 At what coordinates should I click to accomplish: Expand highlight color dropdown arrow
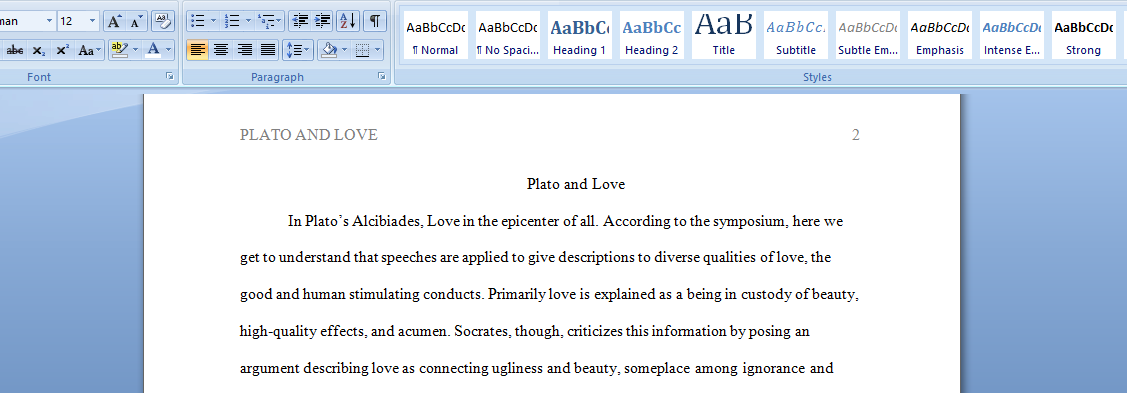point(135,50)
